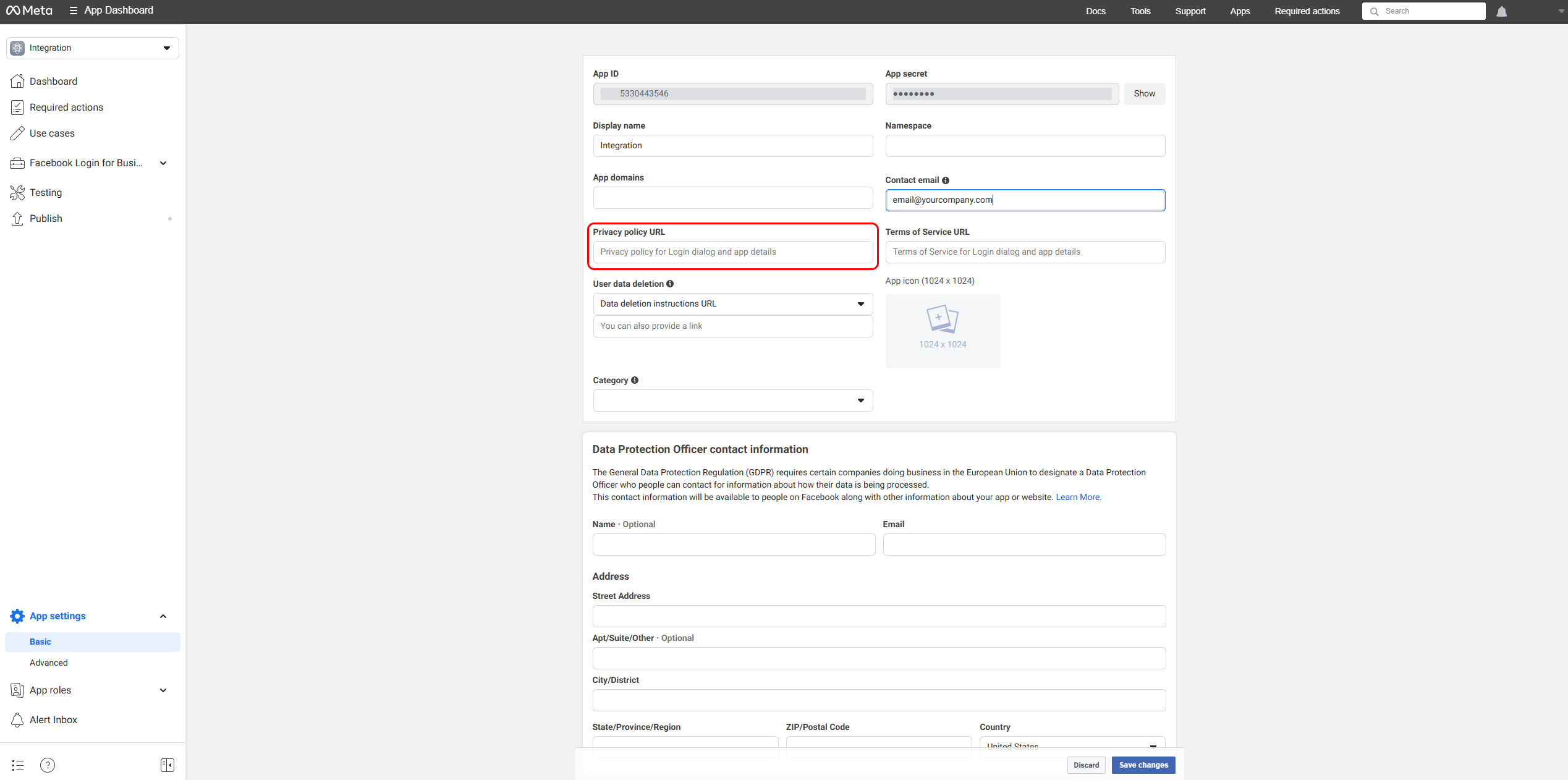Click the Apt/Suite/Other field
Screen dimensions: 1568x780
(879, 658)
